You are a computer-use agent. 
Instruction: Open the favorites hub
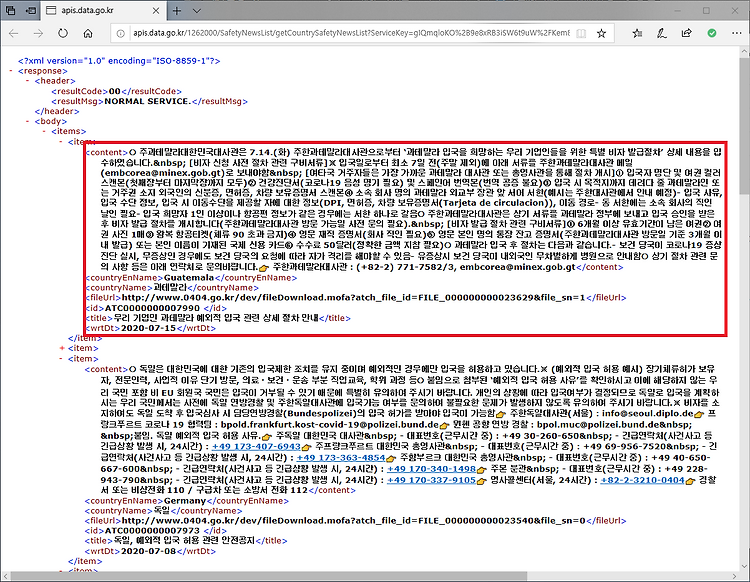[637, 33]
